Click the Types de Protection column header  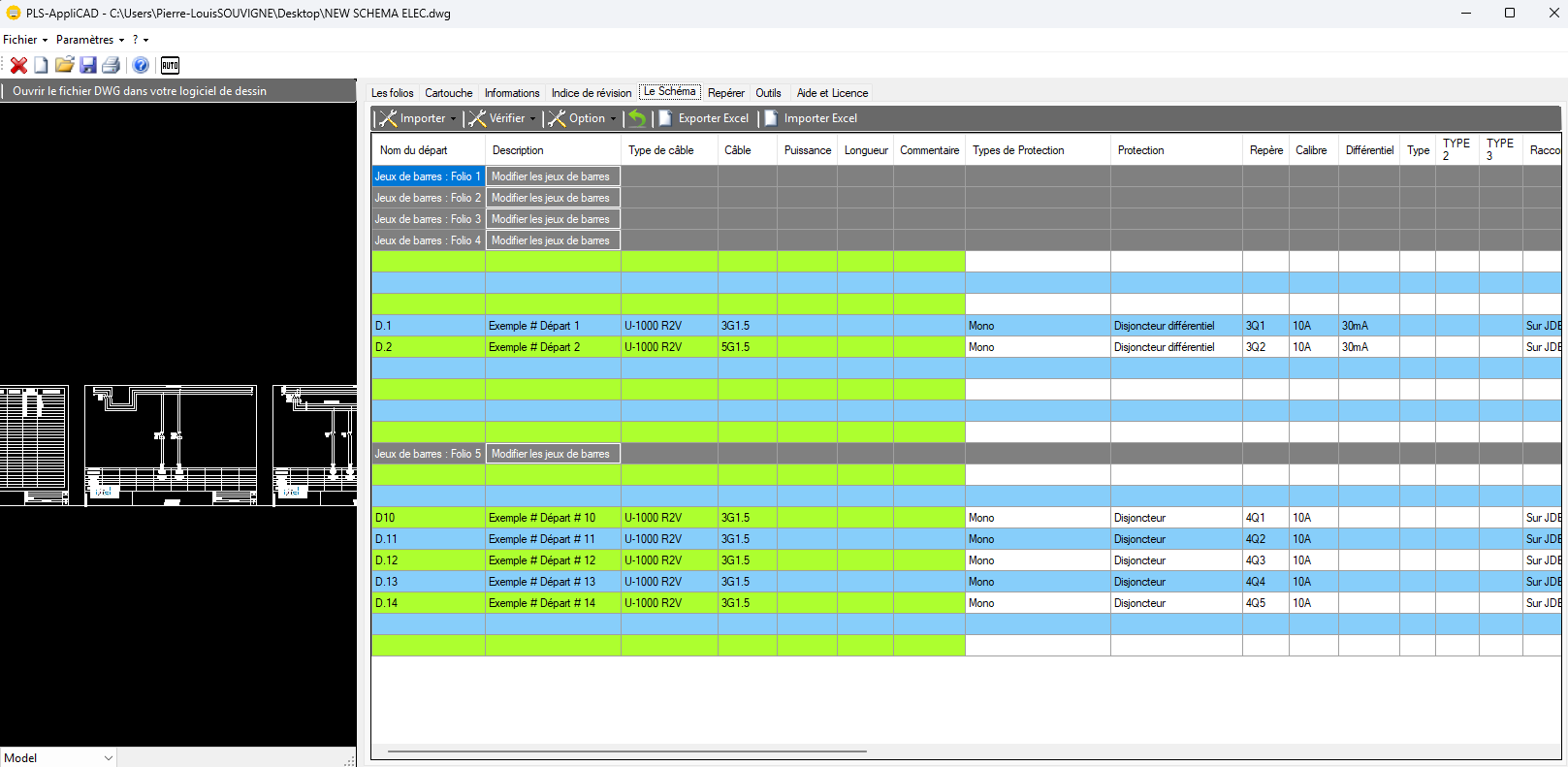(x=1038, y=150)
